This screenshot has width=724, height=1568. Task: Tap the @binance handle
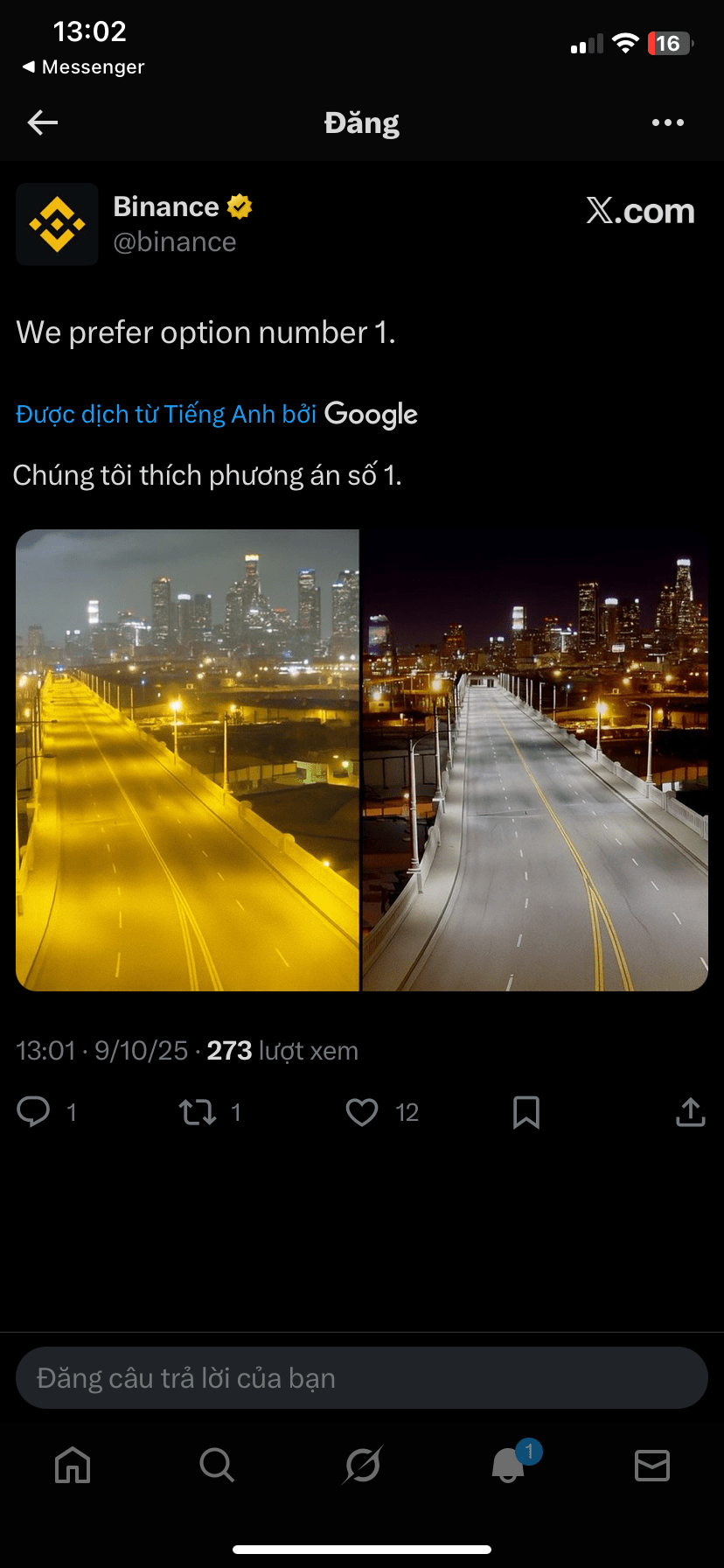click(175, 242)
